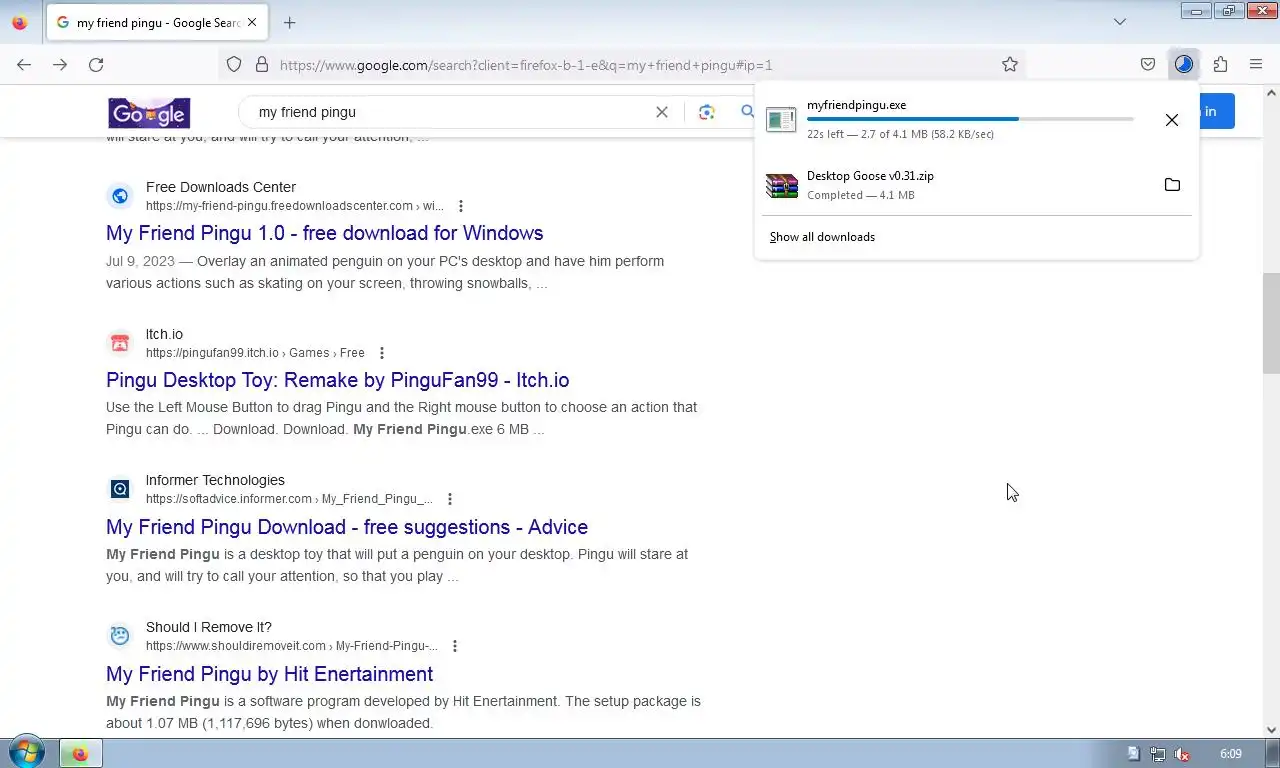Open the Save to Pocket icon
This screenshot has width=1280, height=768.
pos(1148,65)
